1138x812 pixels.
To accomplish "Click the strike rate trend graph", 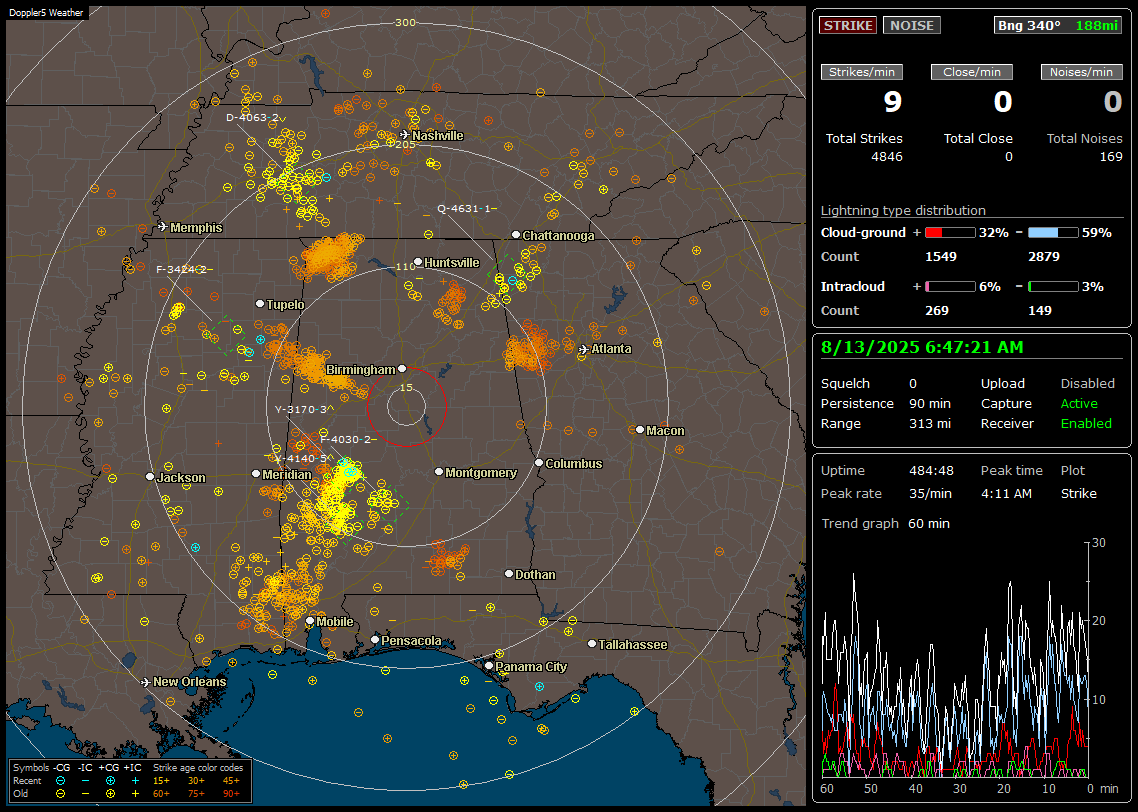I will (x=955, y=660).
